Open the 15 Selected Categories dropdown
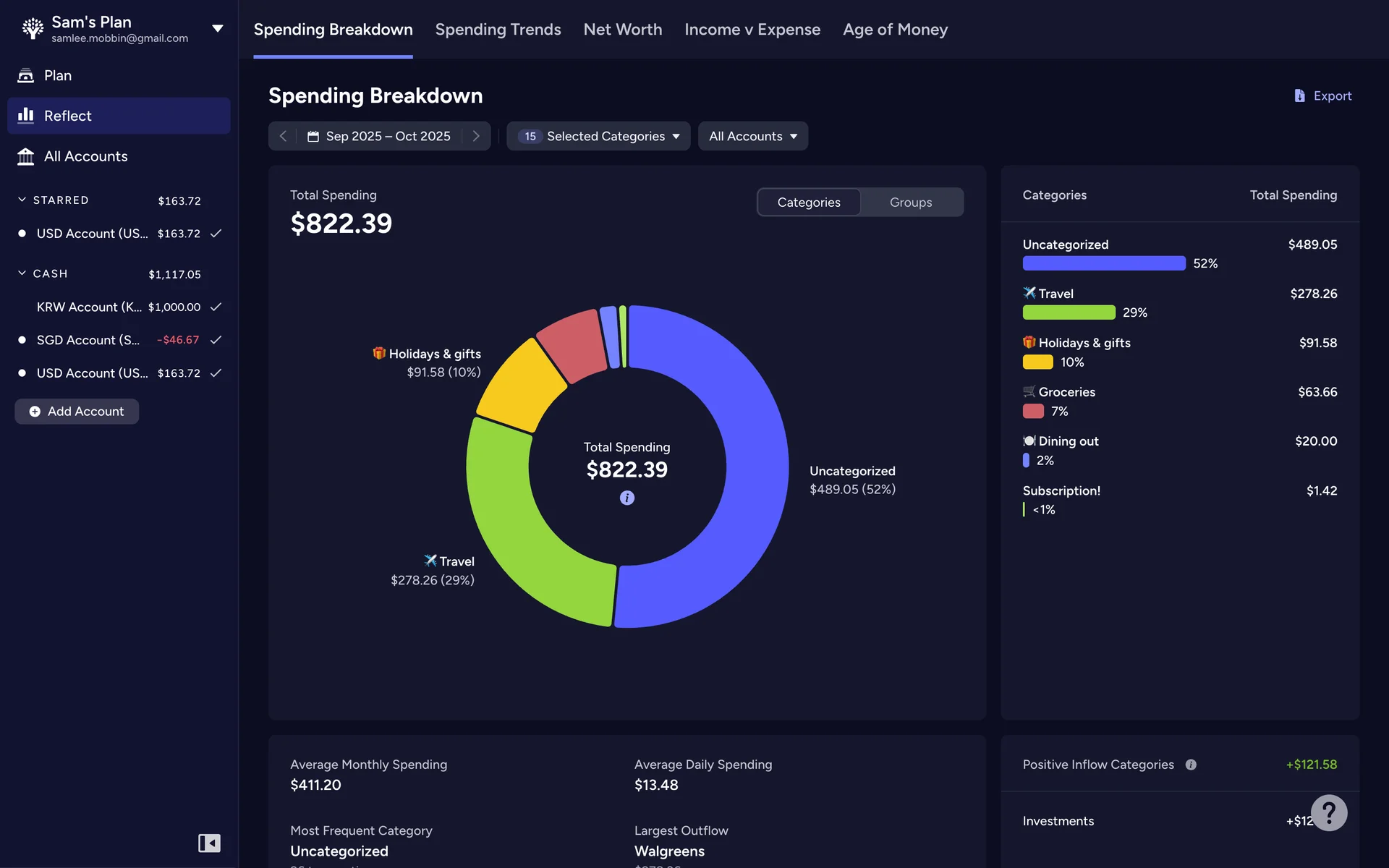The height and width of the screenshot is (868, 1389). tap(598, 136)
